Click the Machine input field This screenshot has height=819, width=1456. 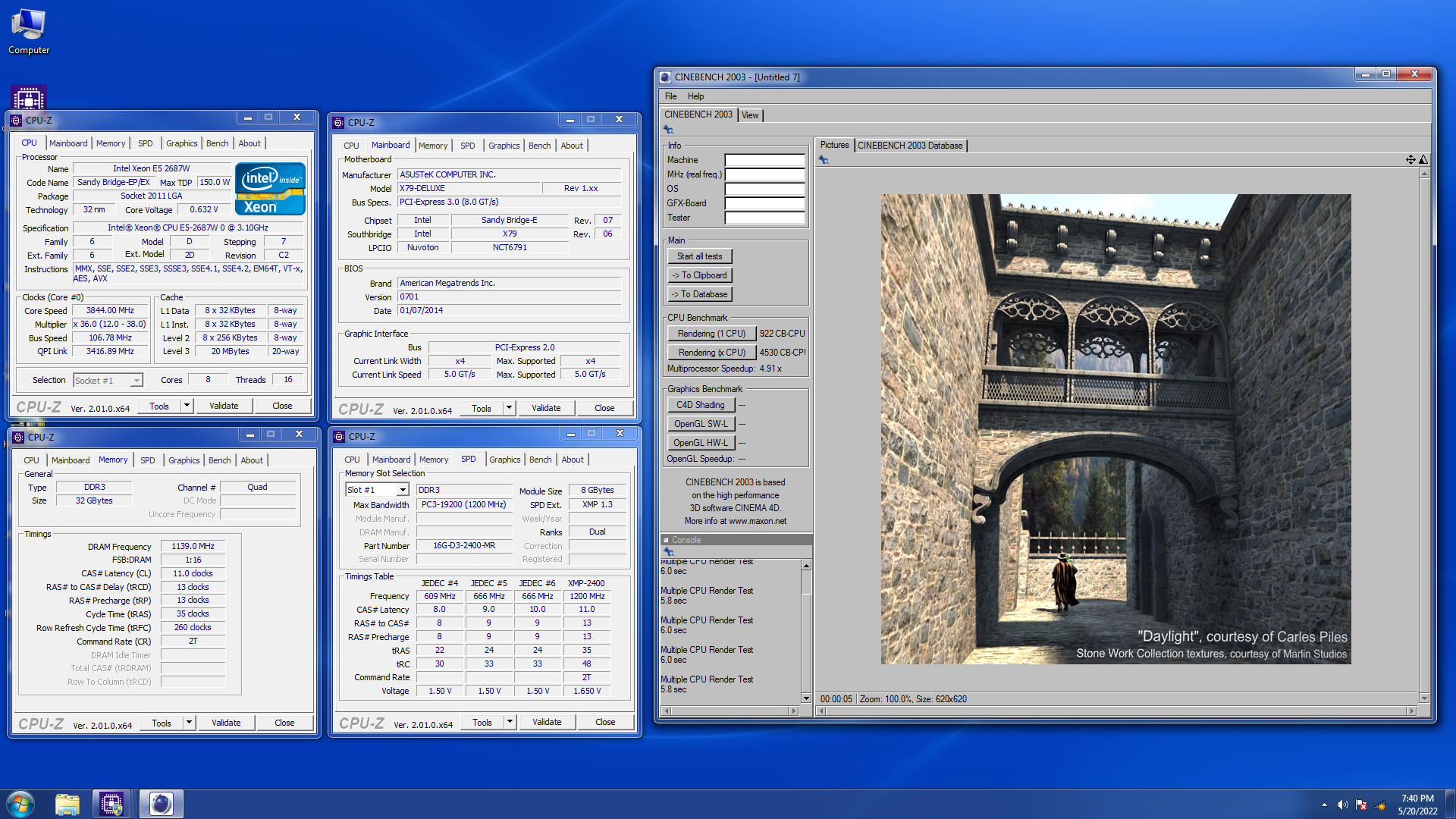[x=764, y=160]
